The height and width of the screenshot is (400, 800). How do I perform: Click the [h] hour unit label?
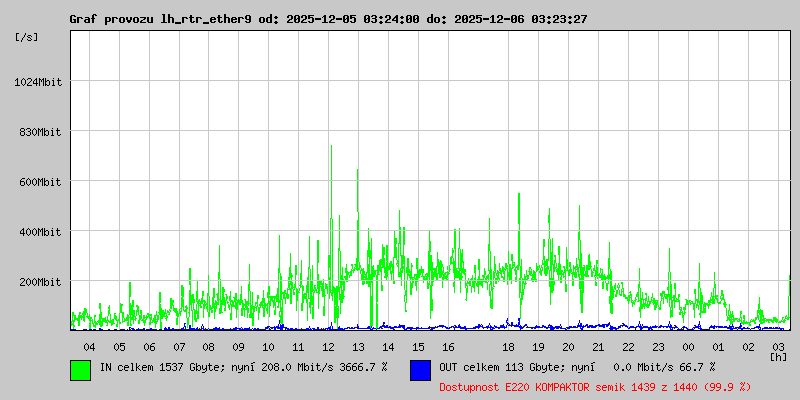(778, 356)
